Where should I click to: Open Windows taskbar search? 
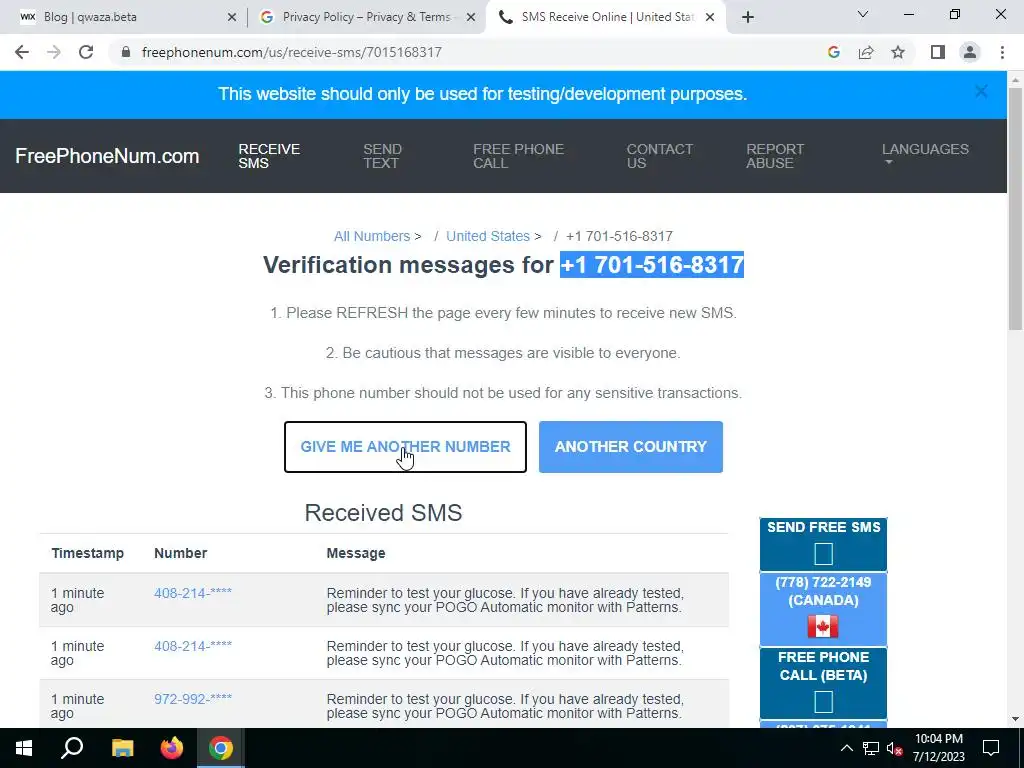(72, 748)
